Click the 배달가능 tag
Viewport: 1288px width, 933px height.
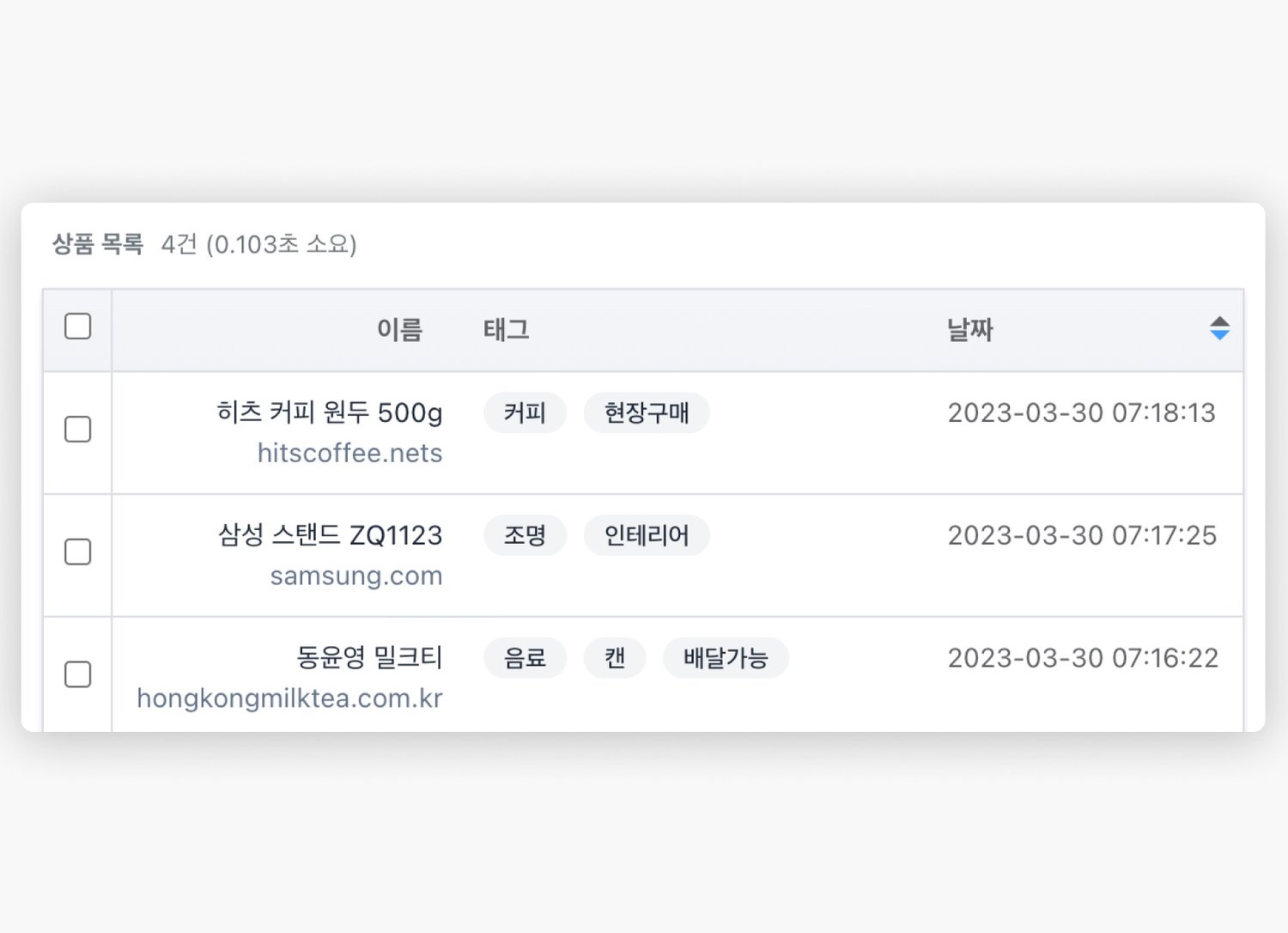tap(726, 659)
